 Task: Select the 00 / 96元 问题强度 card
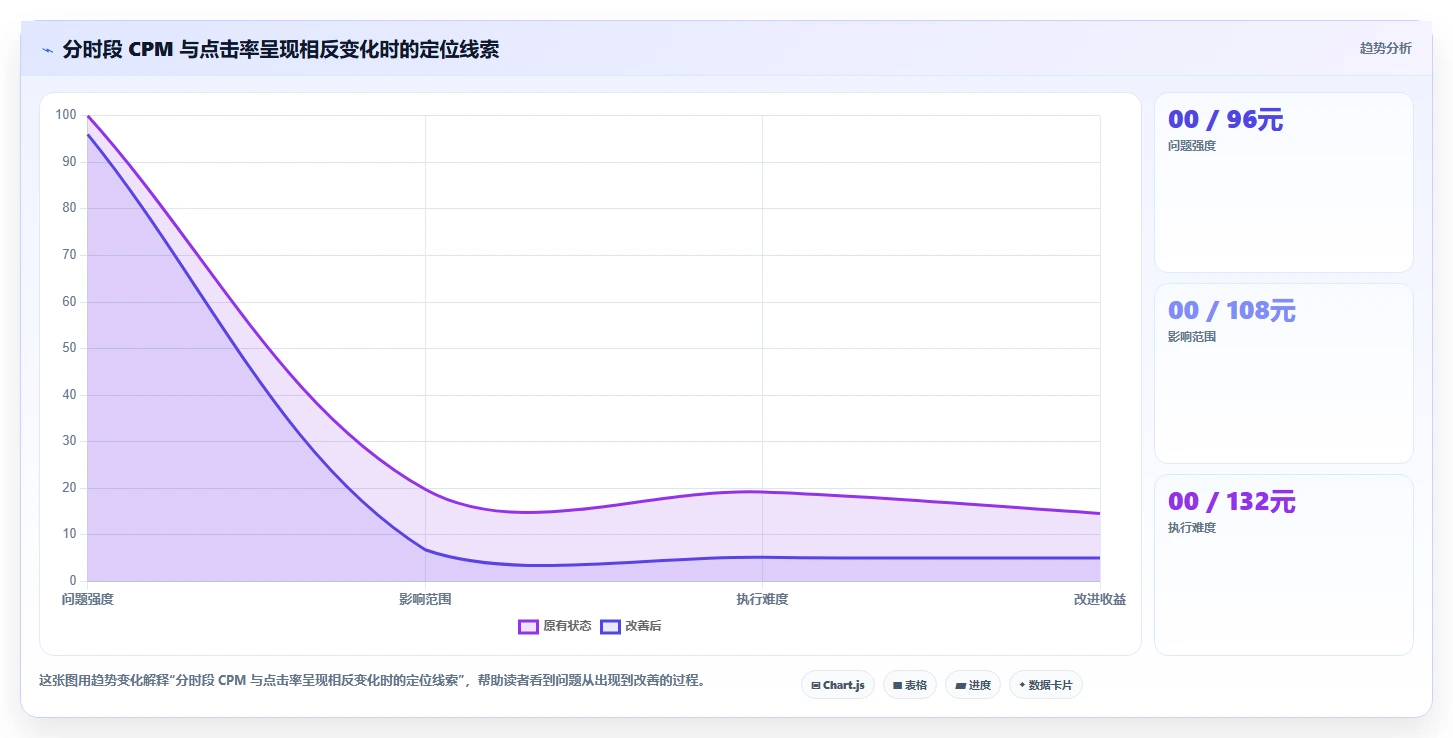tap(1284, 182)
